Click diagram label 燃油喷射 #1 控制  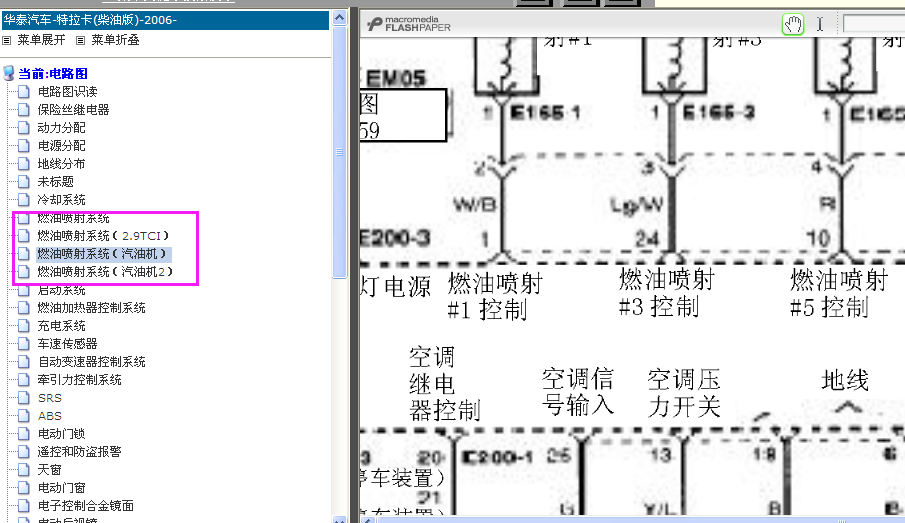coord(495,297)
